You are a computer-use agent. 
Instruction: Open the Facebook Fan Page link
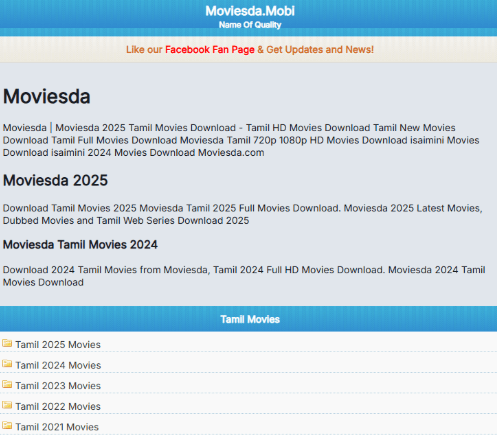click(x=210, y=50)
